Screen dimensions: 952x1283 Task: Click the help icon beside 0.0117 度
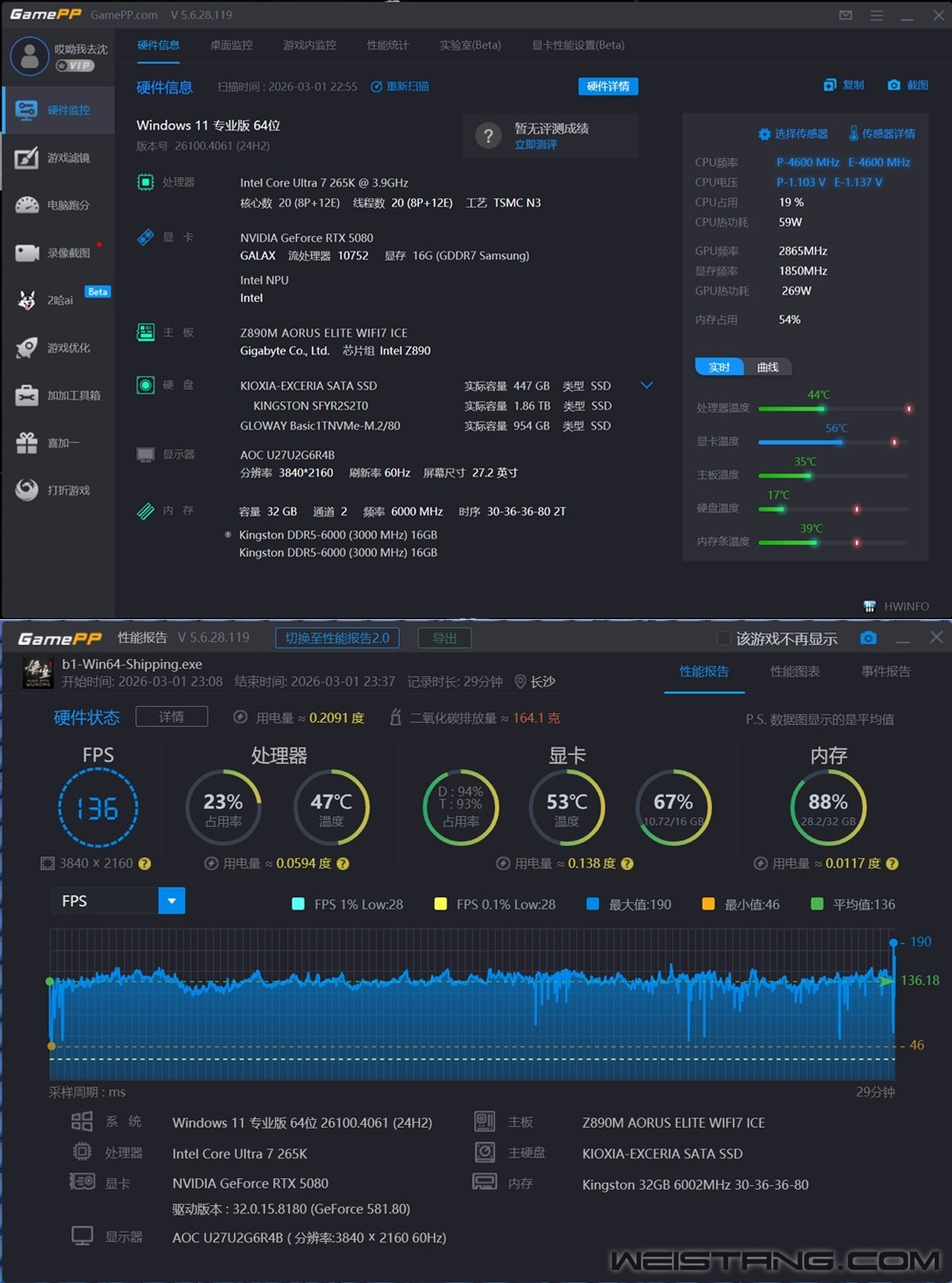click(x=892, y=864)
